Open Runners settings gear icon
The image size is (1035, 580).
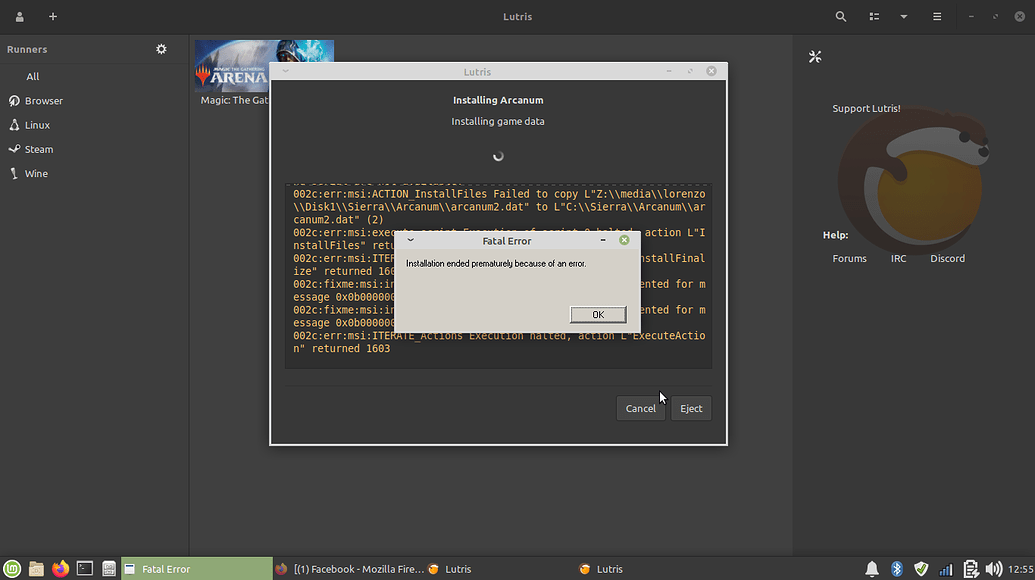161,49
